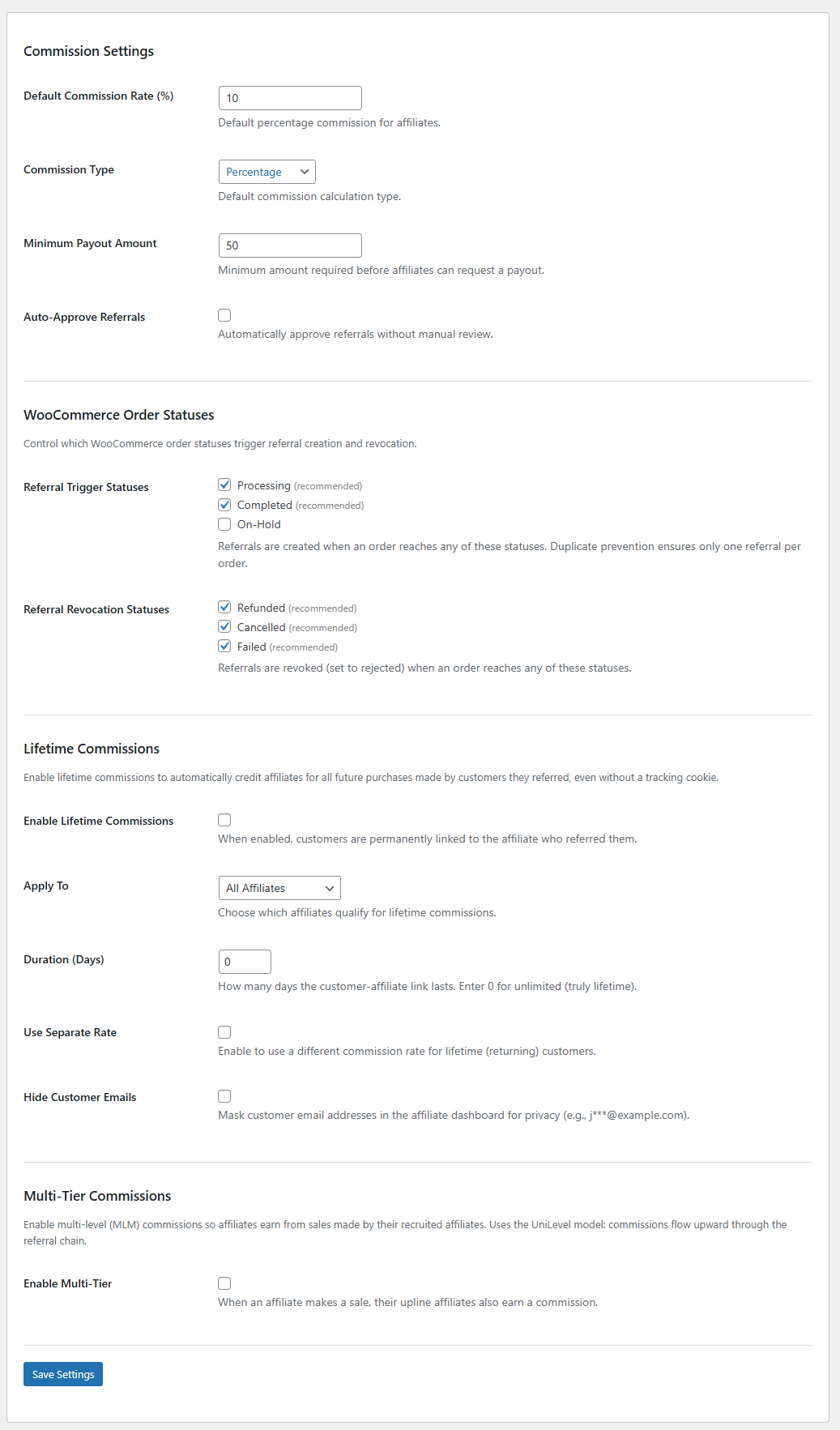Uncheck the Cancelled revocation status
The width and height of the screenshot is (840, 1430).
[224, 626]
